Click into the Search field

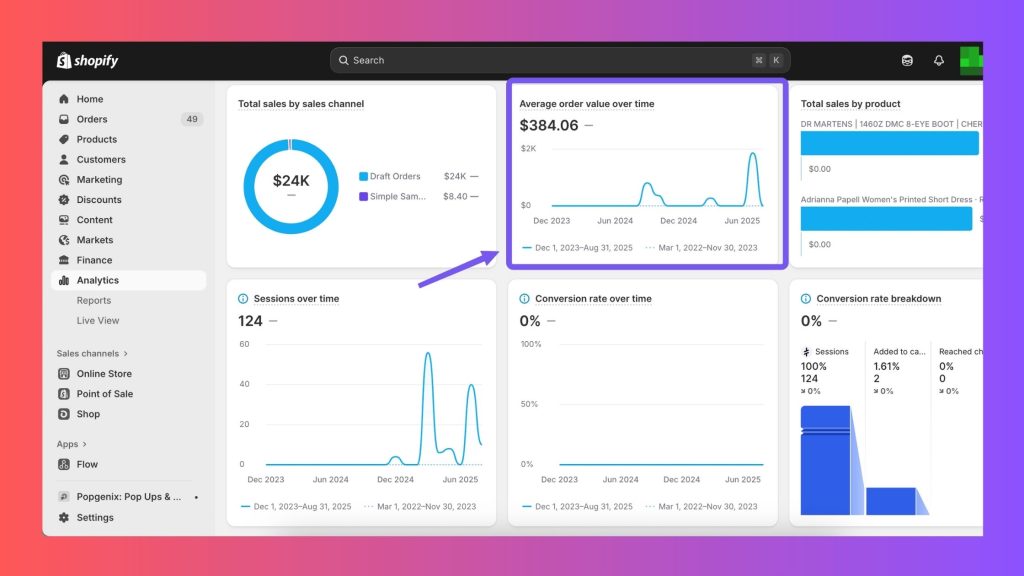(x=560, y=60)
